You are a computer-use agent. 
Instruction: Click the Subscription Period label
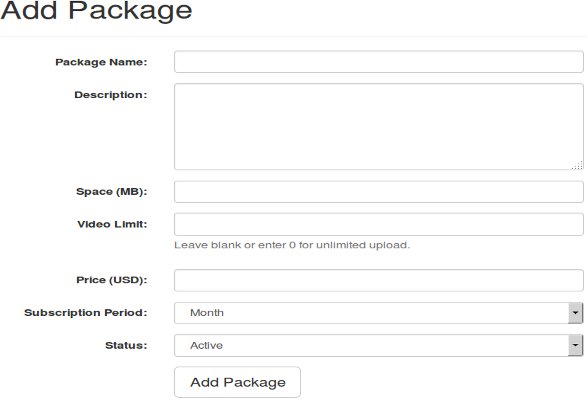86,313
